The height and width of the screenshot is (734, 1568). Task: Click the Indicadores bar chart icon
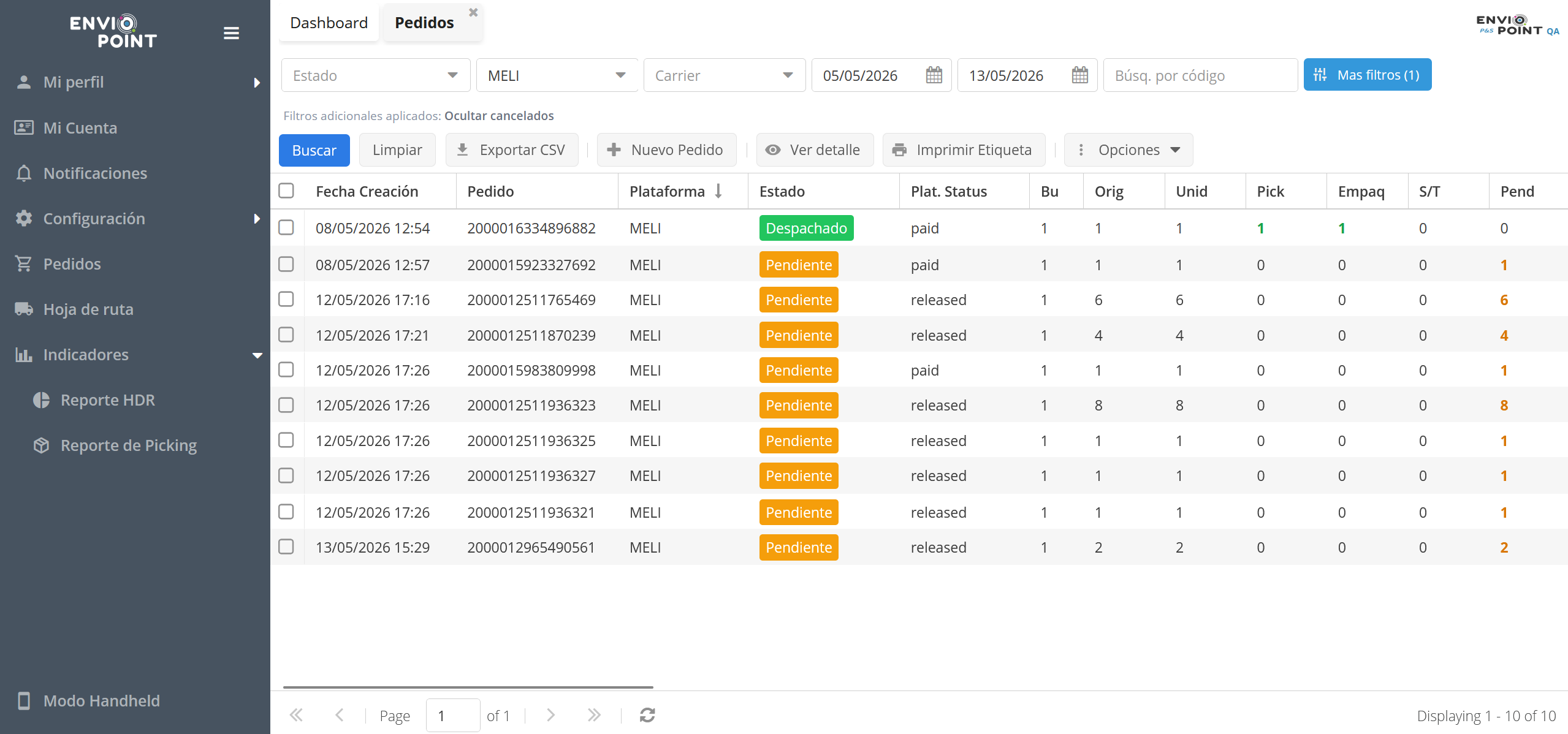coord(24,354)
